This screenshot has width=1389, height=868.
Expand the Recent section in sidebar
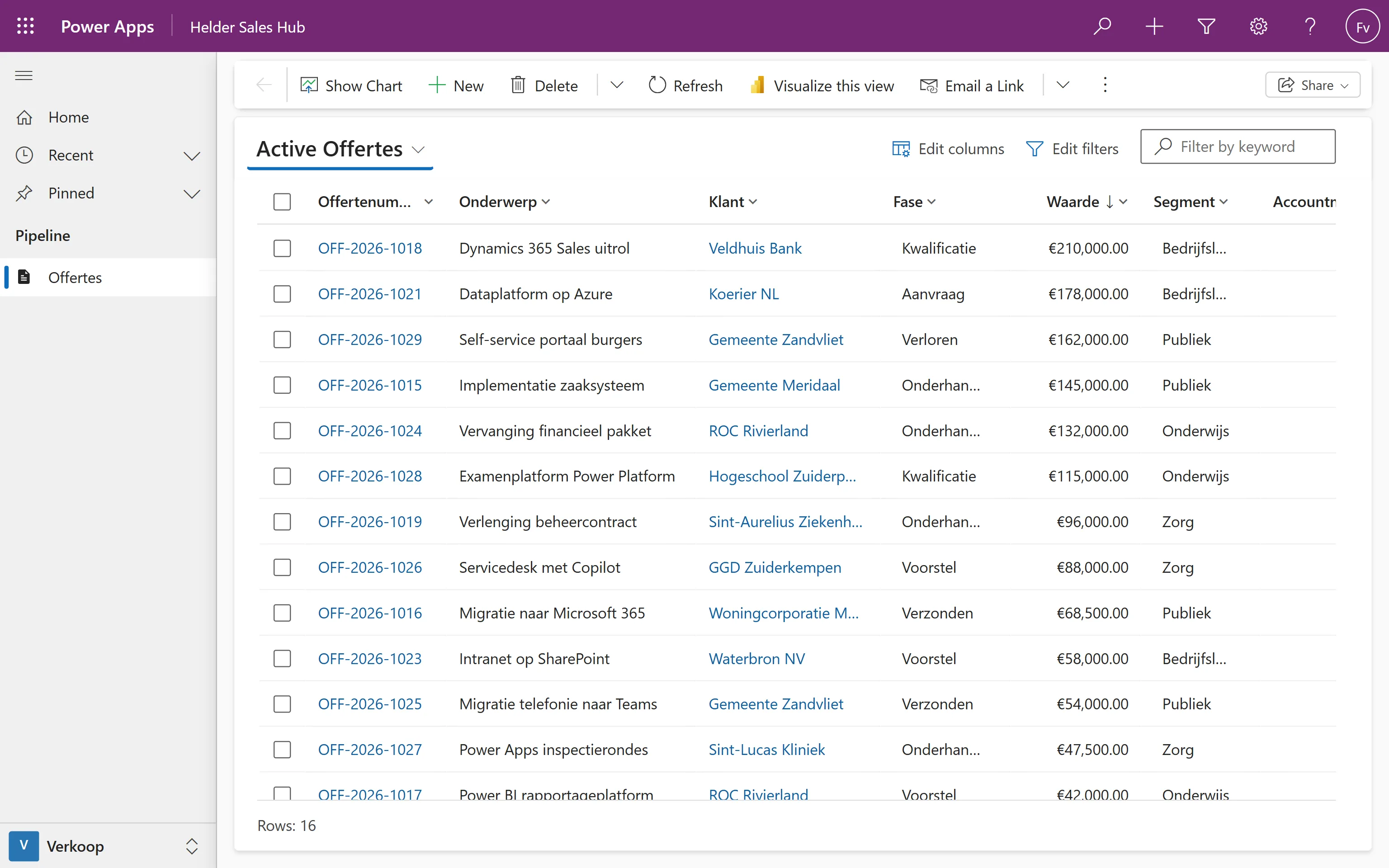click(191, 156)
